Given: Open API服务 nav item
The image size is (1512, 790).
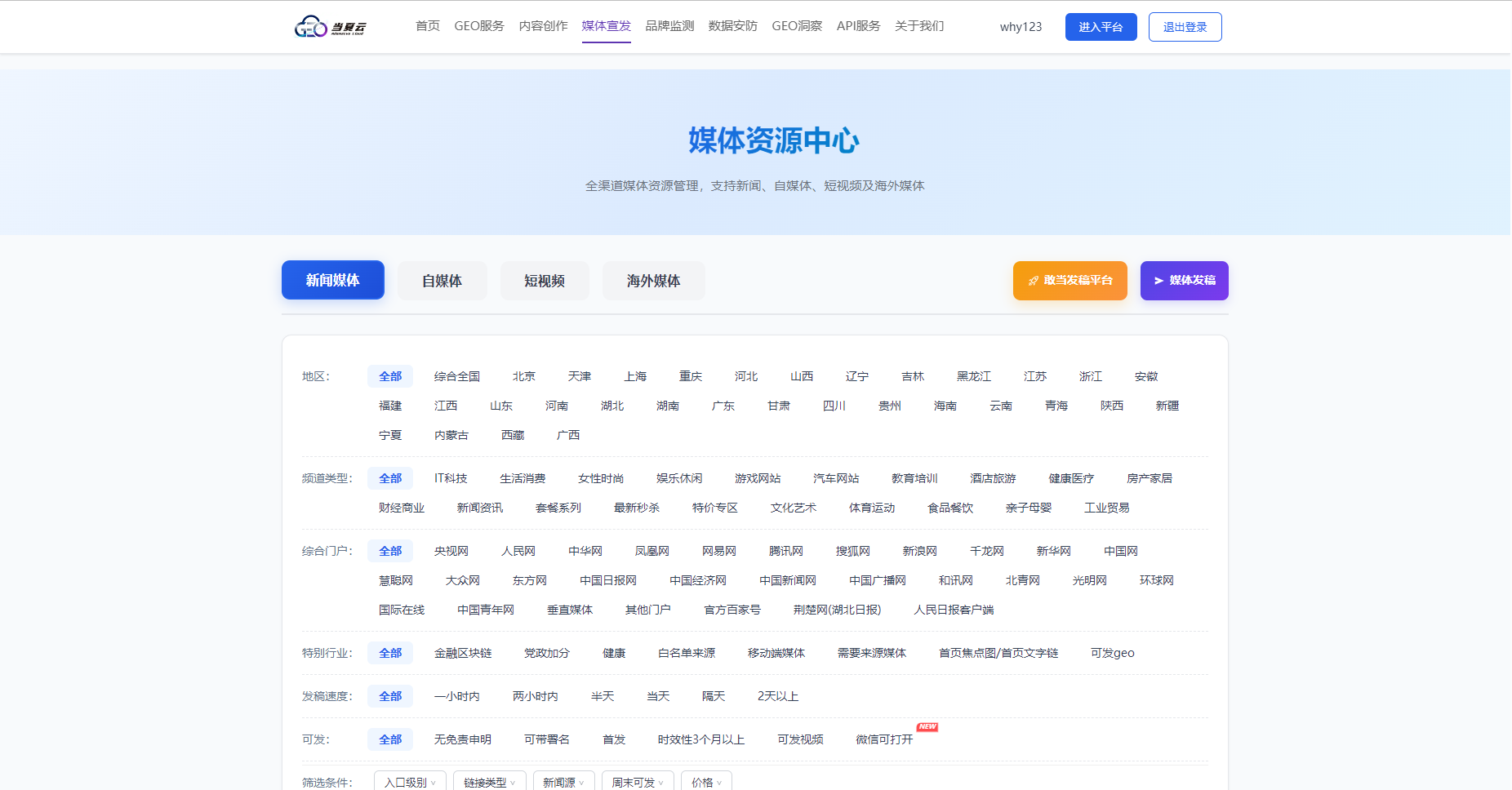Looking at the screenshot, I should coord(859,26).
